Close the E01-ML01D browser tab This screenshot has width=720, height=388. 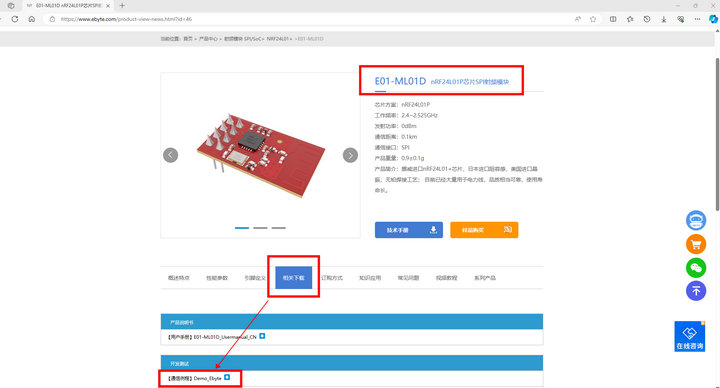pyautogui.click(x=108, y=6)
